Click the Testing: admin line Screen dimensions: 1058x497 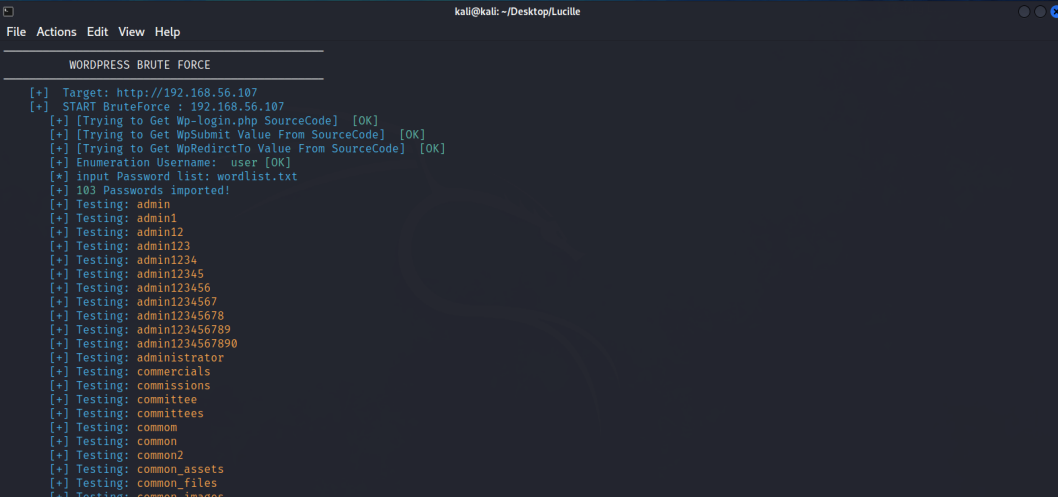[x=110, y=204]
